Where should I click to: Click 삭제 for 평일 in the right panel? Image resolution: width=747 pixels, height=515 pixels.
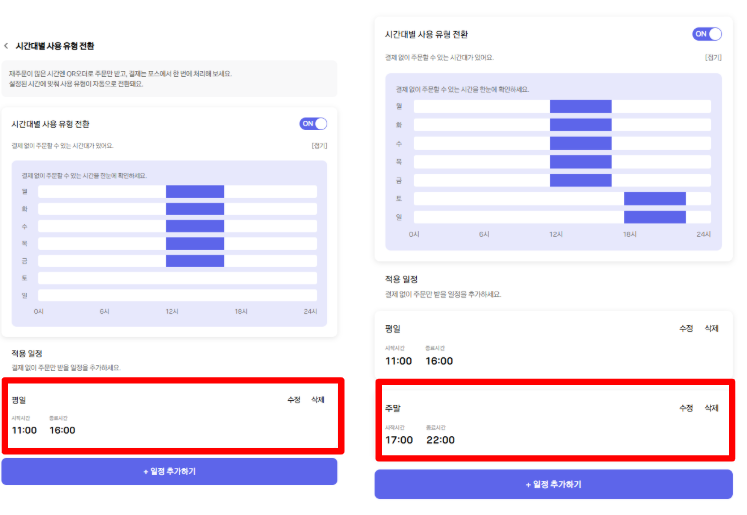[x=711, y=328]
